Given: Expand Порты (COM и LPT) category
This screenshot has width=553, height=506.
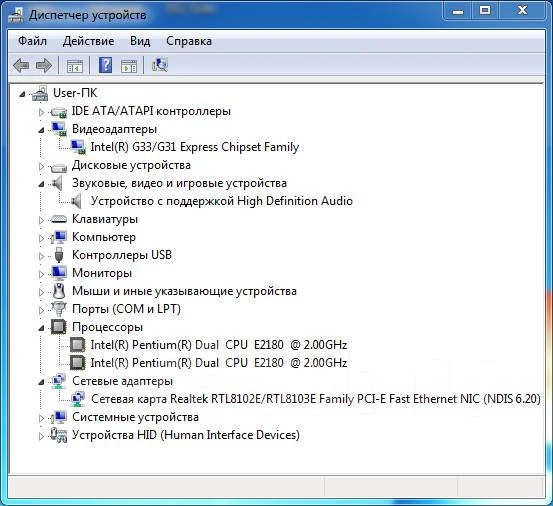Looking at the screenshot, I should point(41,310).
